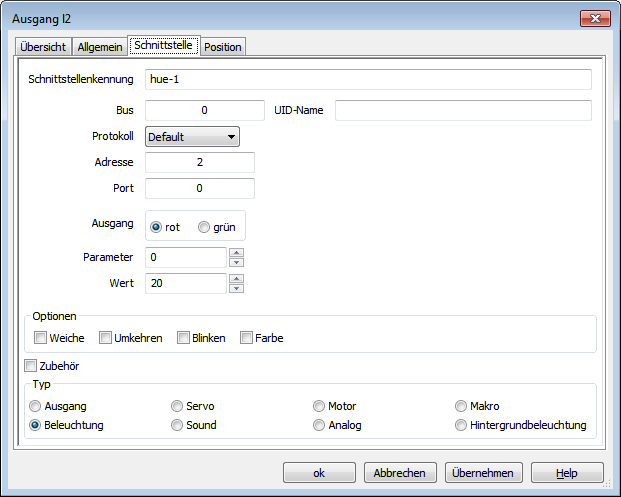Screen dimensions: 621x497
Task: Toggle the Umkehren option
Action: 105,338
